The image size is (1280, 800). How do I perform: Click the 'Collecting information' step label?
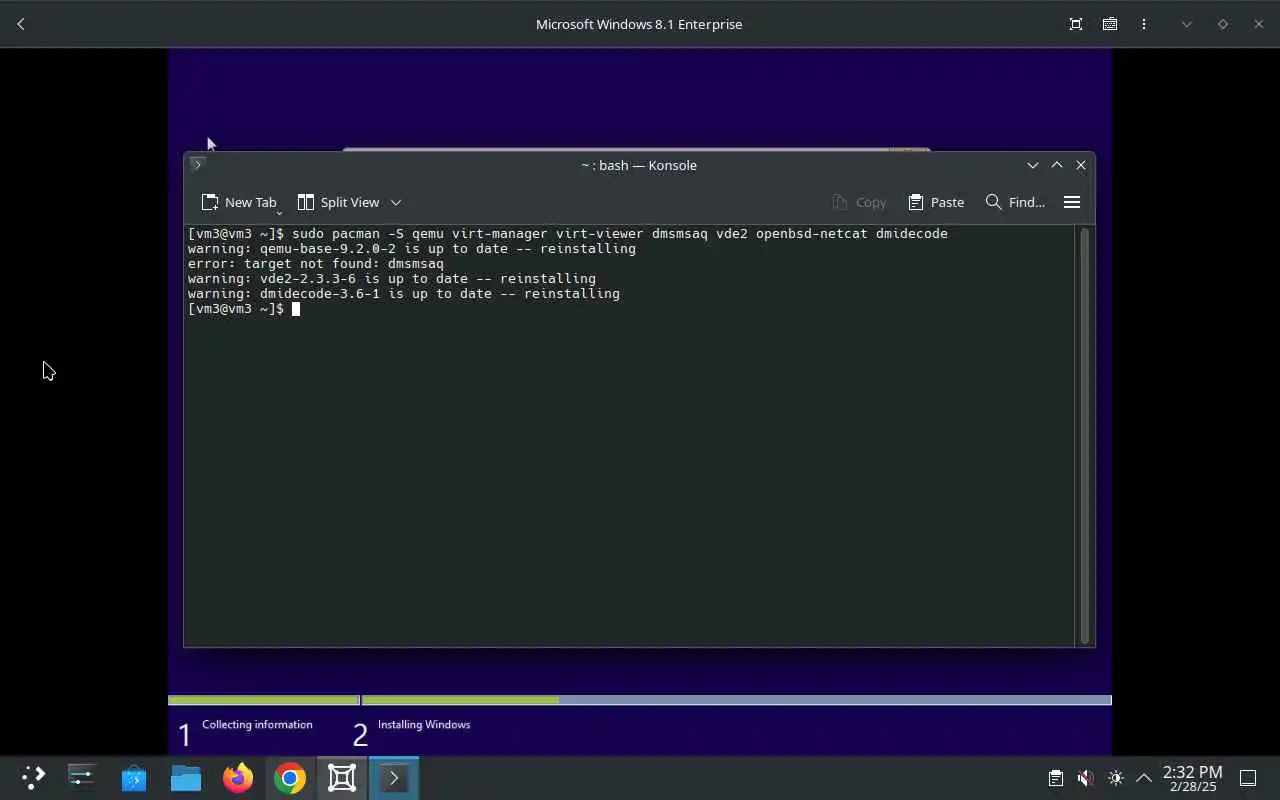coord(257,724)
